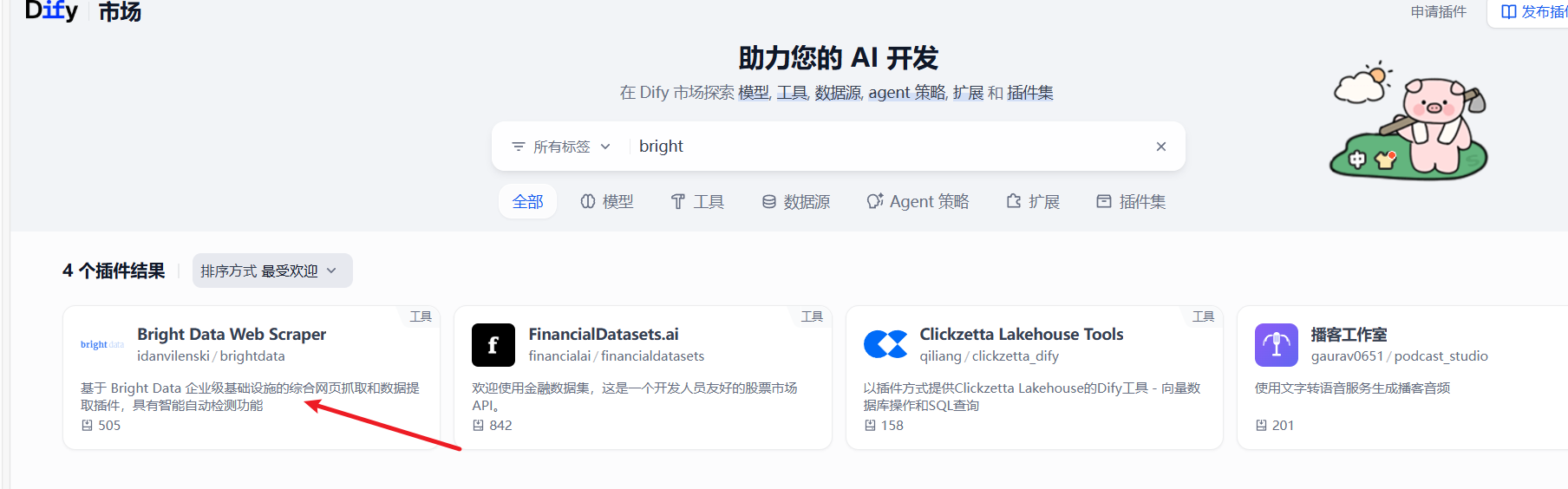Click the 工具 tag on FinancialDatasets.ai card
Image resolution: width=1568 pixels, height=489 pixels.
click(x=812, y=316)
